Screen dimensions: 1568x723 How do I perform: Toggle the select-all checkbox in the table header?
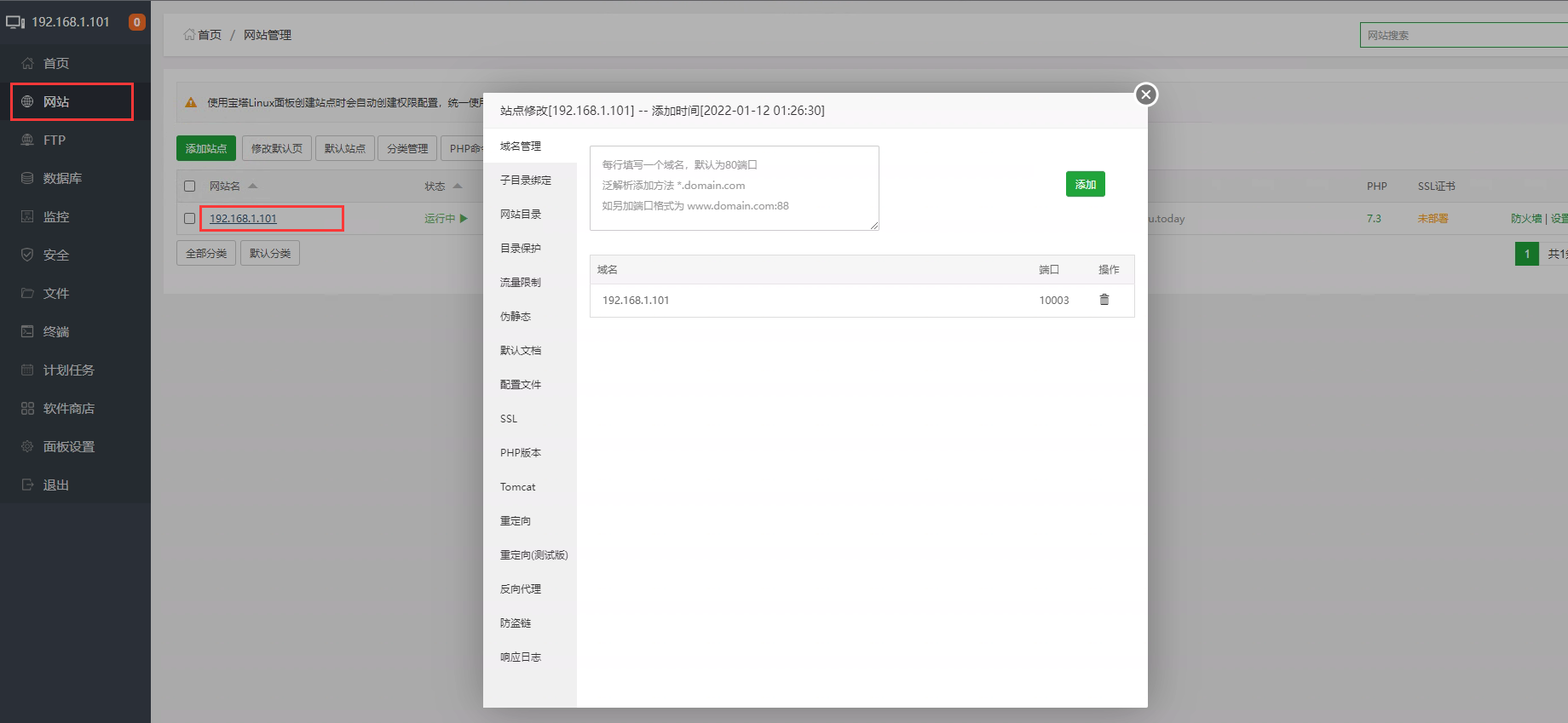coord(190,186)
